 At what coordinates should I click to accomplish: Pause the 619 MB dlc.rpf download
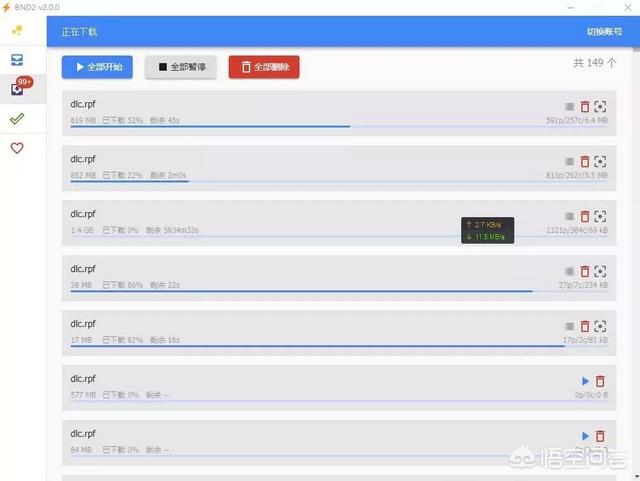tap(569, 106)
